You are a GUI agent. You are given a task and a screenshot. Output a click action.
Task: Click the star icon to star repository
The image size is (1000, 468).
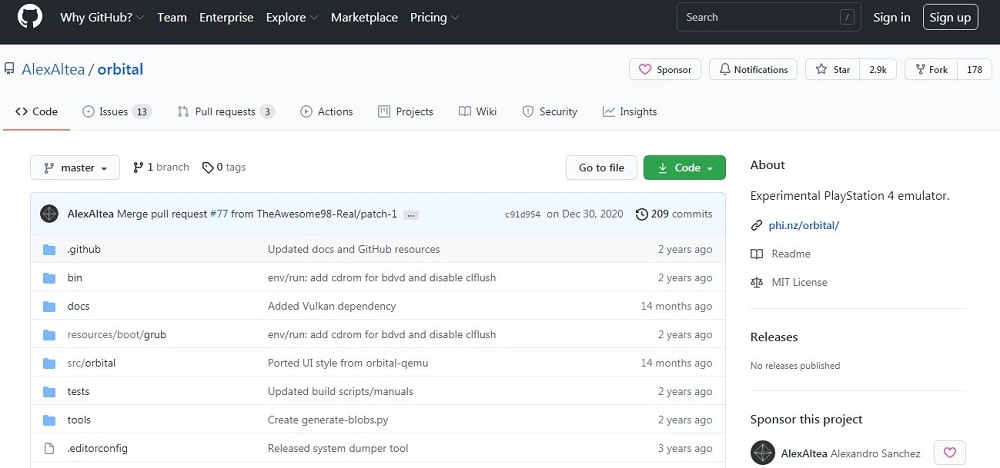(821, 69)
